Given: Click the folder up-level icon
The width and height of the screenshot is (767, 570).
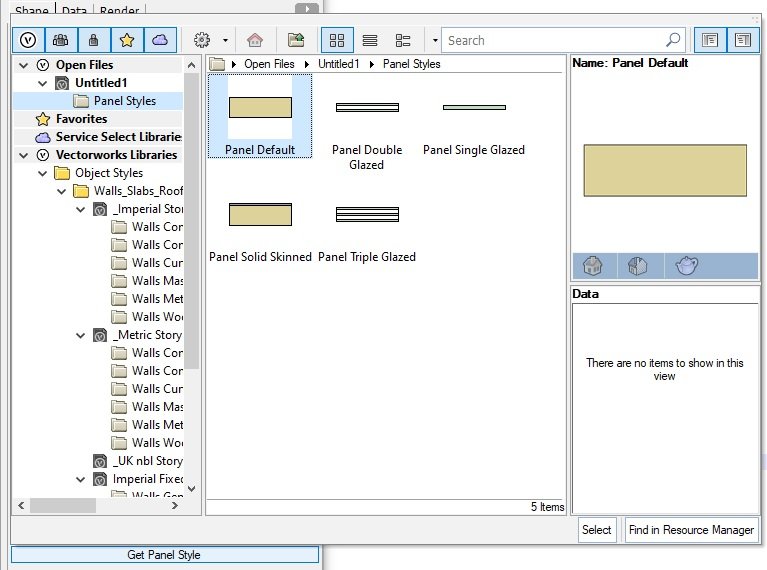Looking at the screenshot, I should [x=295, y=40].
